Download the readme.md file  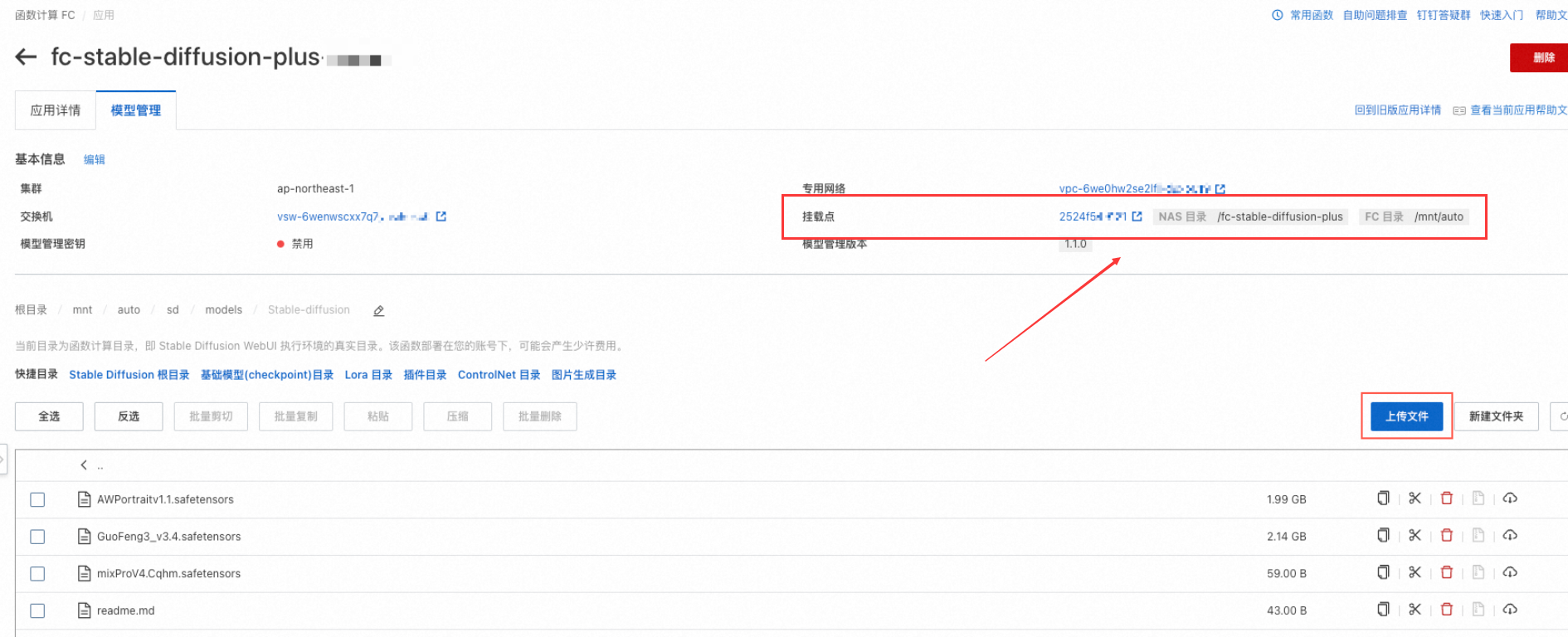1510,610
